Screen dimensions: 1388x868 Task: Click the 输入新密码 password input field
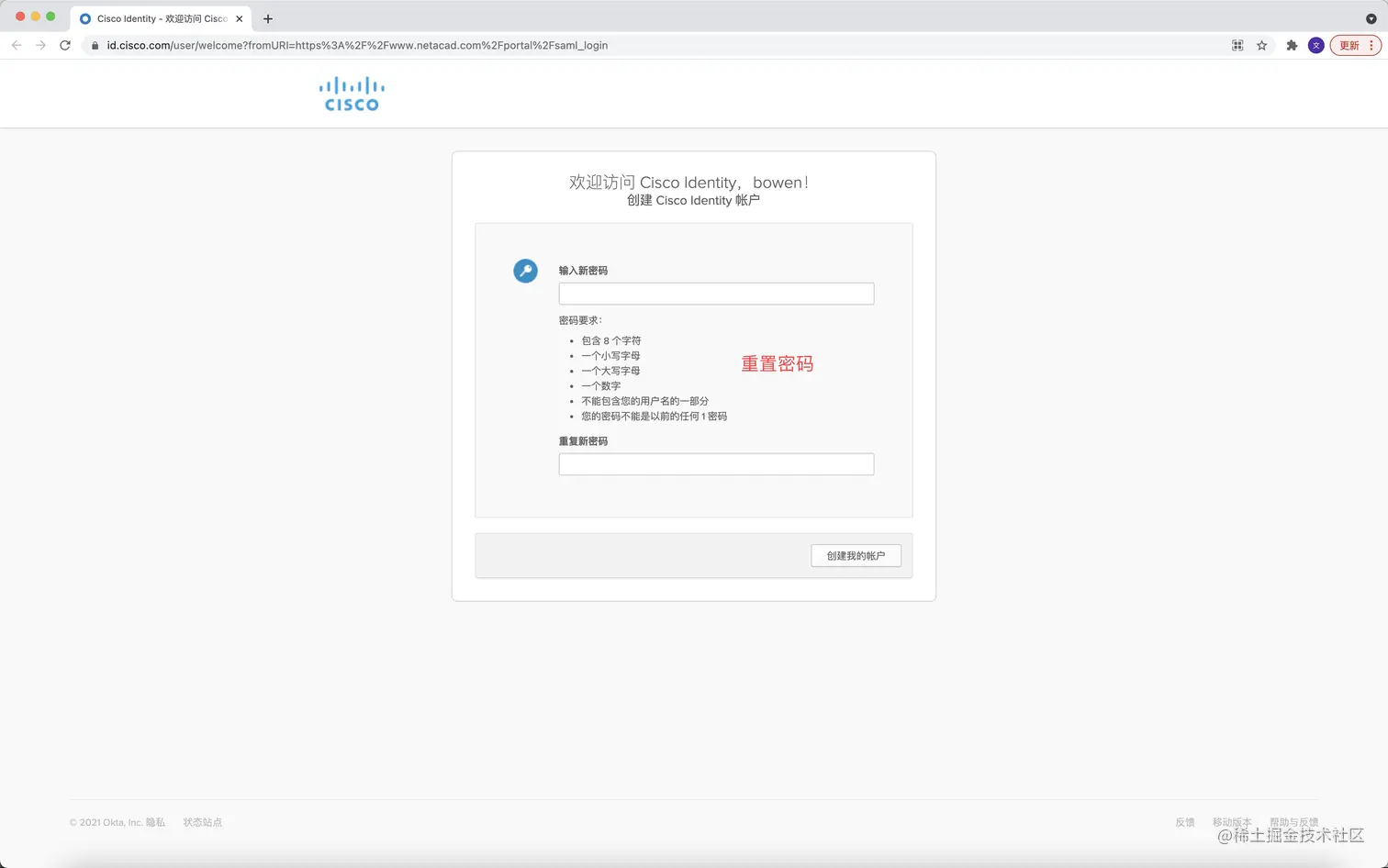pos(716,294)
